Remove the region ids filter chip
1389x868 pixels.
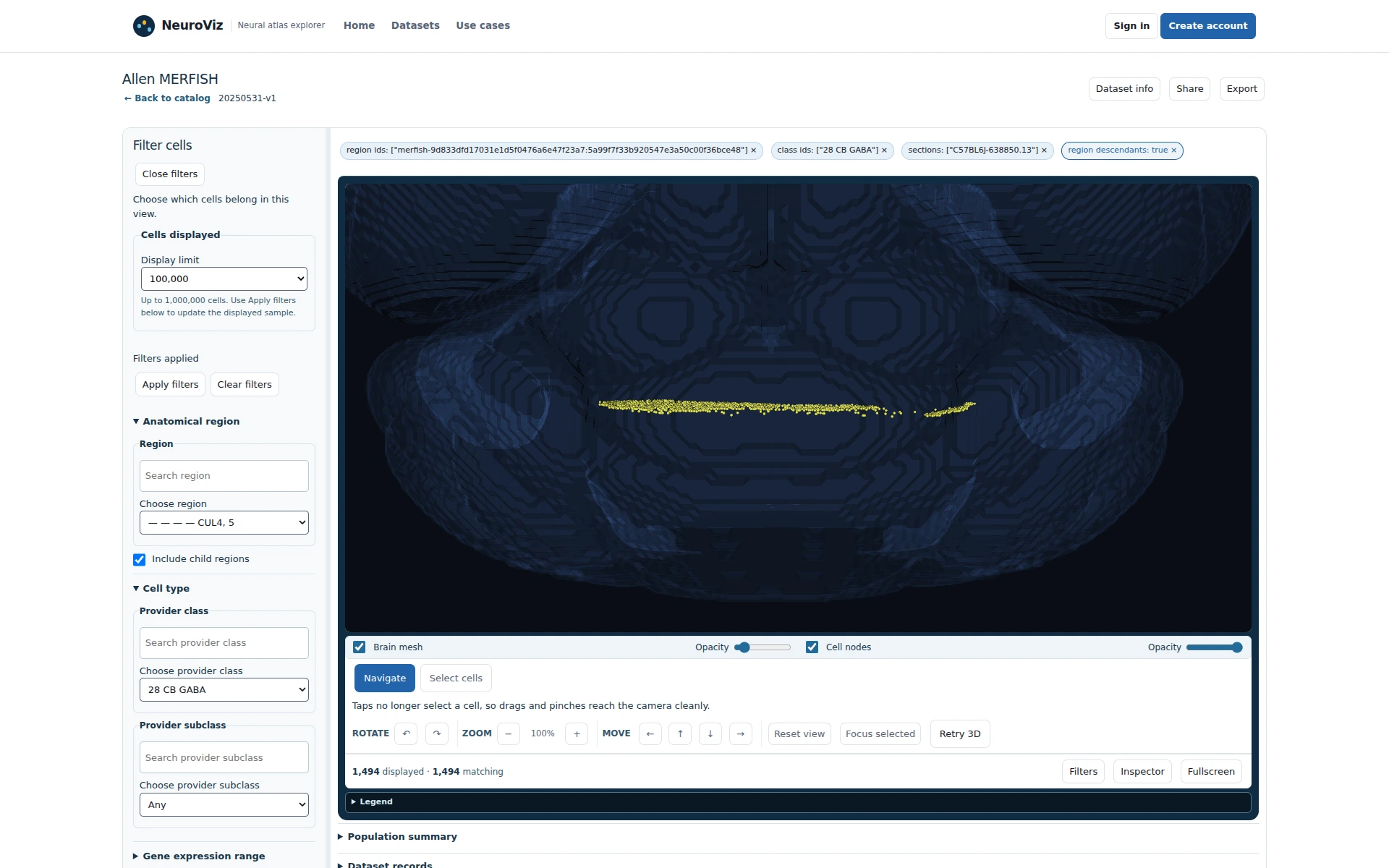753,150
